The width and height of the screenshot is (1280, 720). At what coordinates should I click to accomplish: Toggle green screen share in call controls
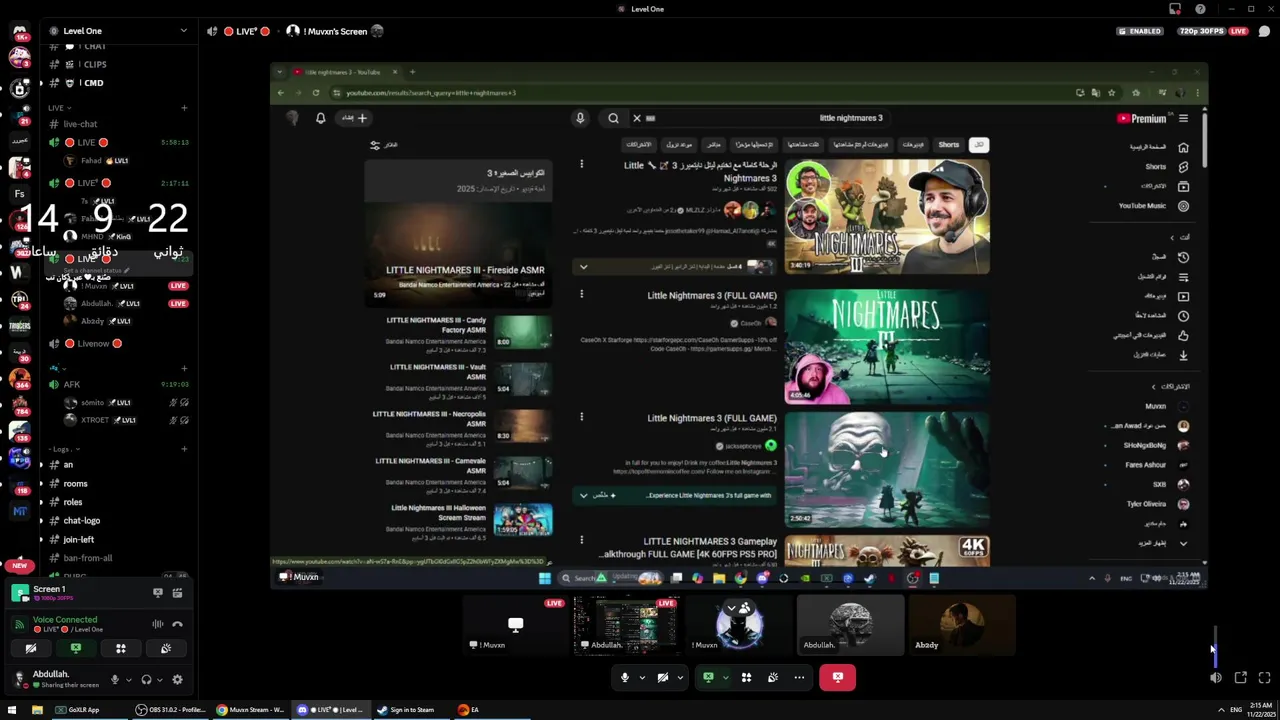(x=709, y=677)
